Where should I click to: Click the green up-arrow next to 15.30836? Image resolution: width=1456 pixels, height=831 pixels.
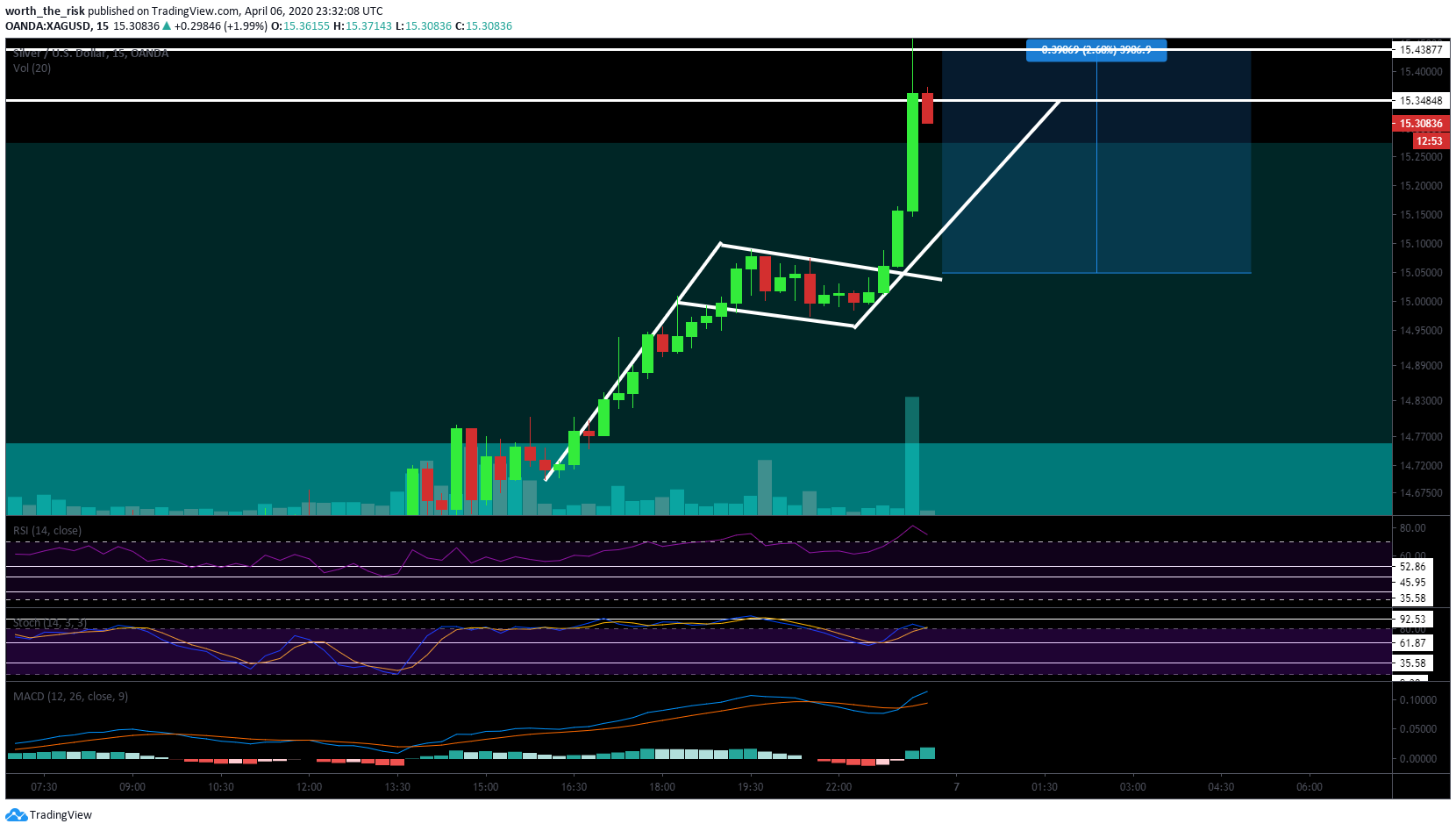[x=167, y=26]
